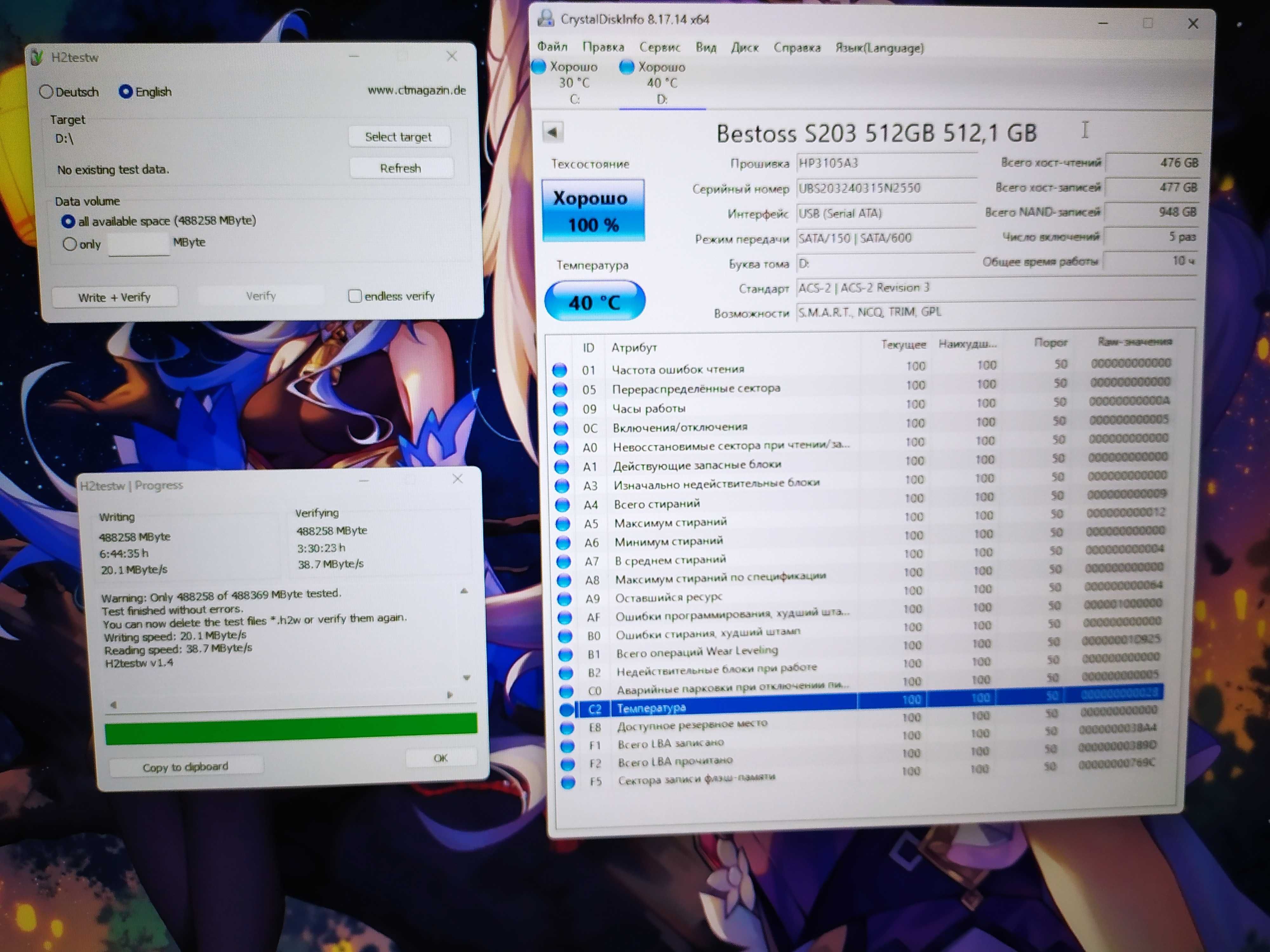This screenshot has width=1270, height=952.
Task: Click the Refresh button in H2testw
Action: [x=401, y=168]
